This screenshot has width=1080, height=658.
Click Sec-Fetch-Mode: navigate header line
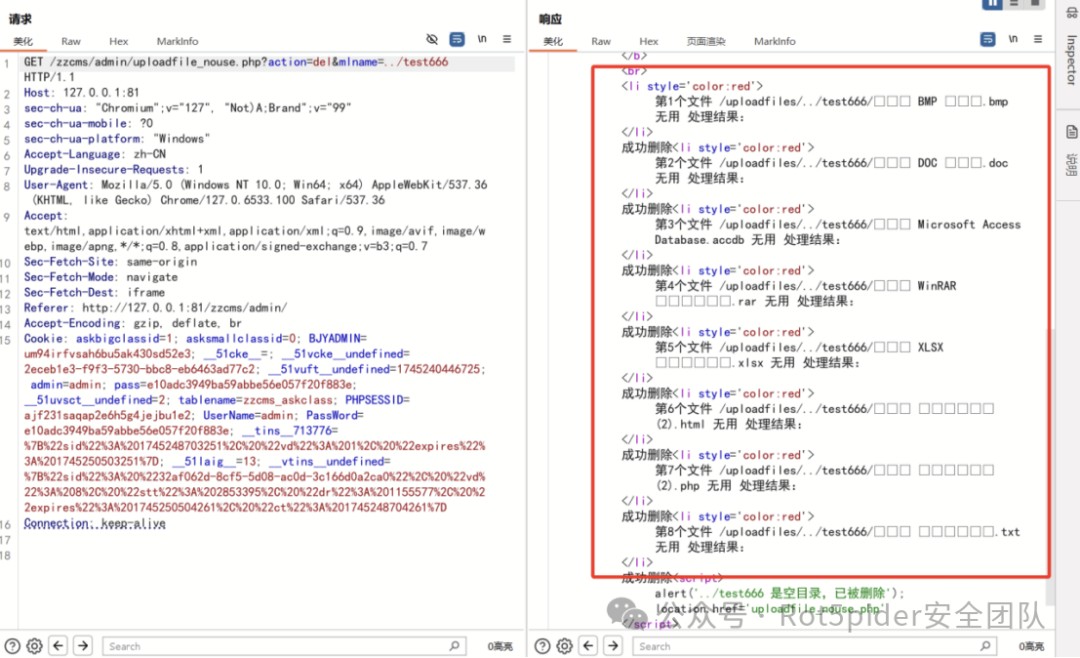click(x=101, y=277)
